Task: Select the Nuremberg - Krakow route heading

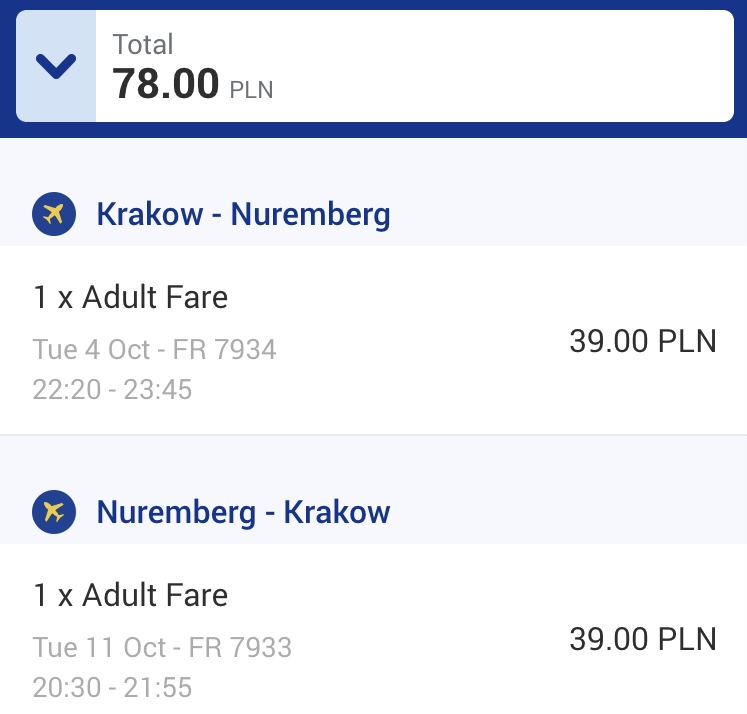Action: [x=243, y=513]
